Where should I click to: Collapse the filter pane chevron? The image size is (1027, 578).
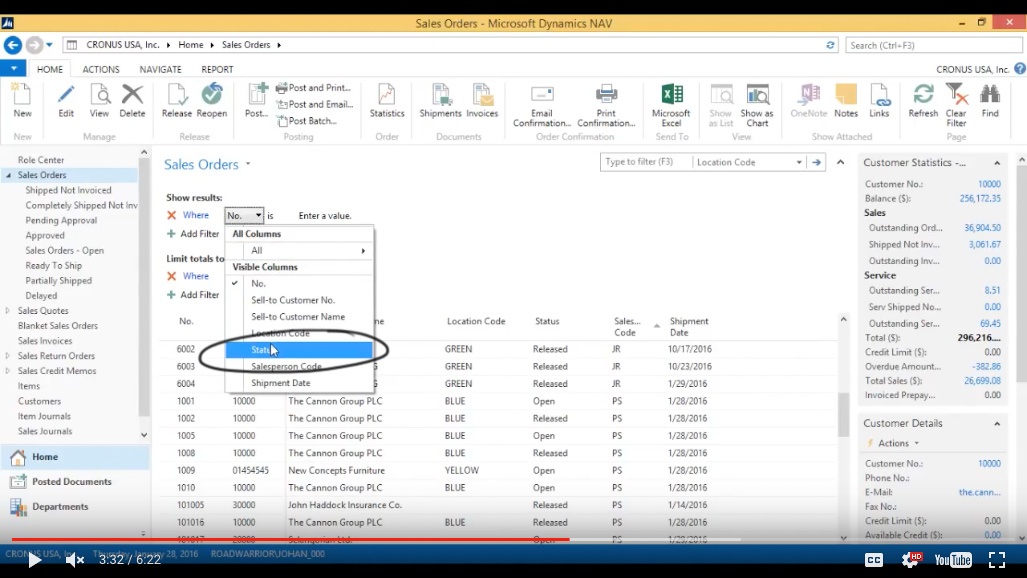[x=840, y=162]
